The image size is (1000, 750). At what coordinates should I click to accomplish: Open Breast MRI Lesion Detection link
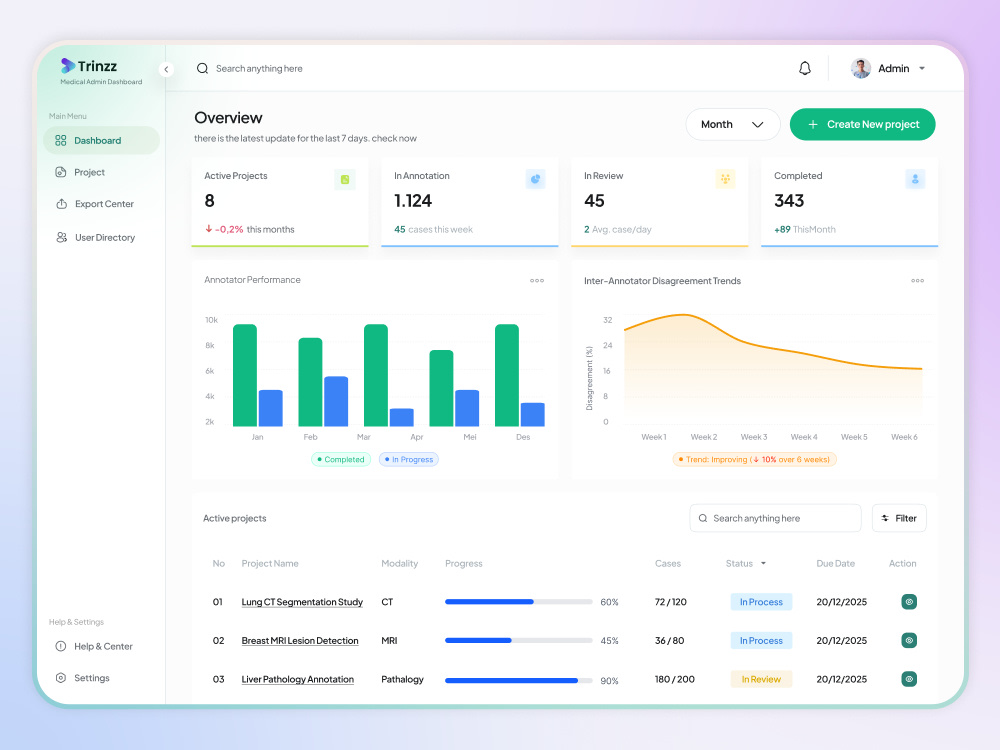[x=300, y=641]
